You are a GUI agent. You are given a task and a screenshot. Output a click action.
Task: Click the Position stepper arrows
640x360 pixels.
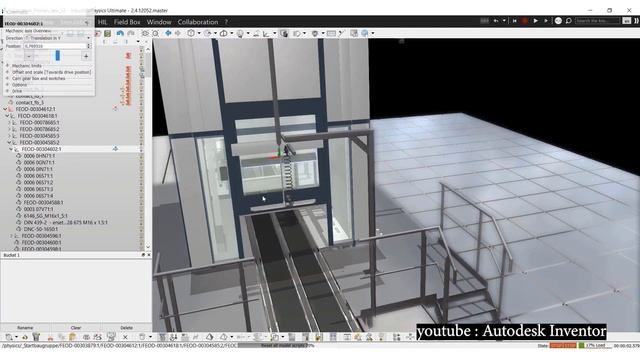(89, 46)
